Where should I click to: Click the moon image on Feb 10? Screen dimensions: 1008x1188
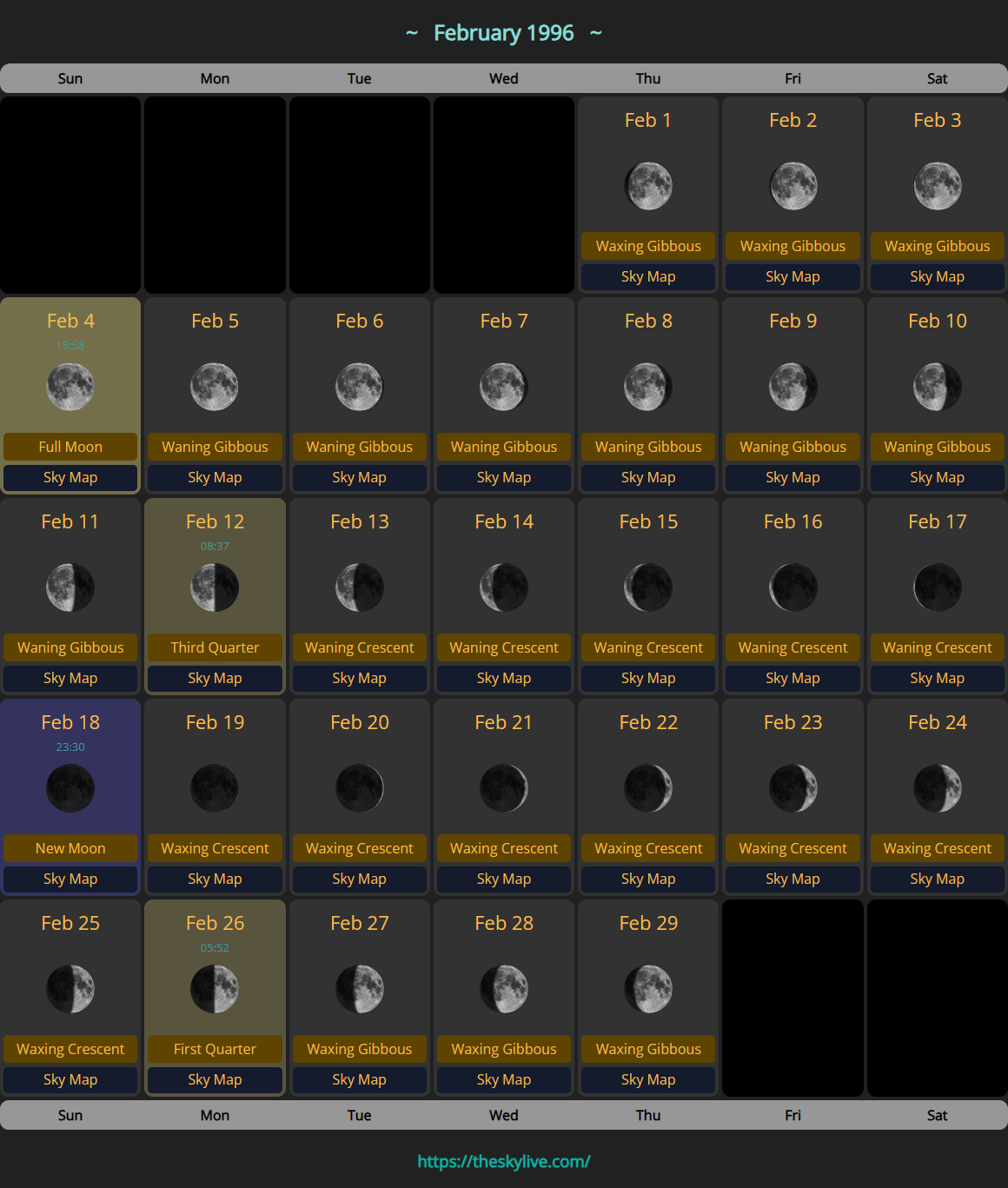pyautogui.click(x=938, y=387)
